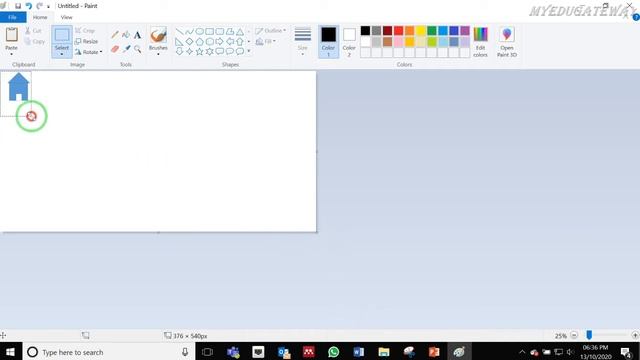Click the taskbar search box
This screenshot has height=360, width=640.
point(109,352)
